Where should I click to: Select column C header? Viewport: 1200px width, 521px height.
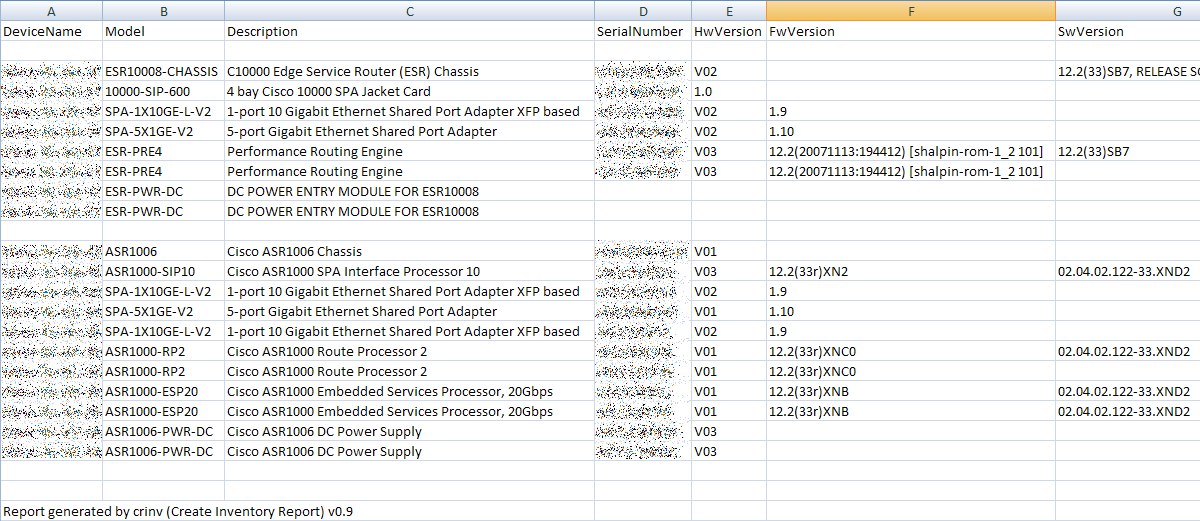(x=409, y=10)
